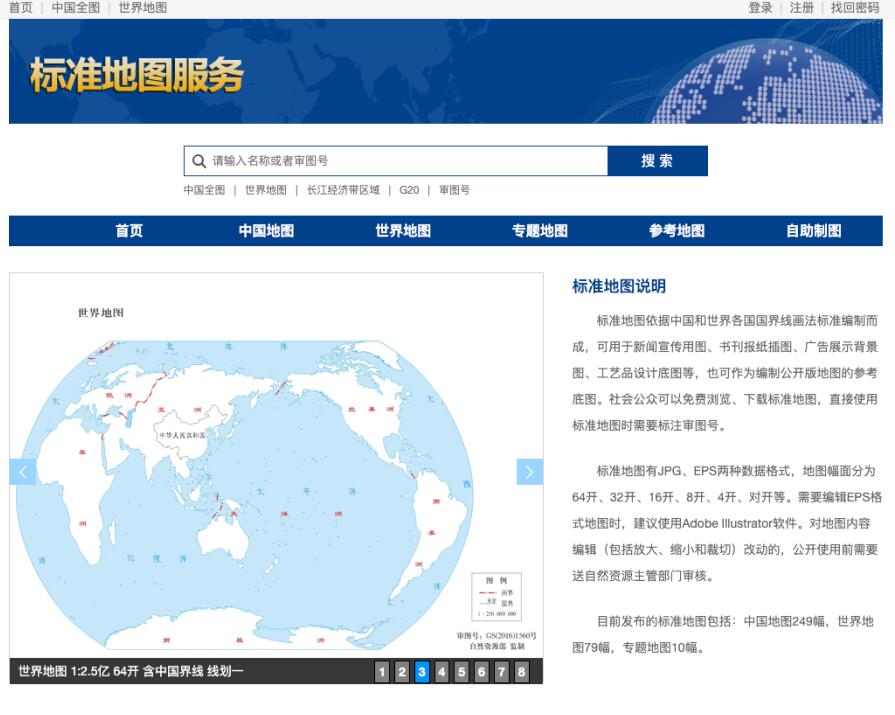
Task: Open 自助制图 navigation tab
Action: 814,231
